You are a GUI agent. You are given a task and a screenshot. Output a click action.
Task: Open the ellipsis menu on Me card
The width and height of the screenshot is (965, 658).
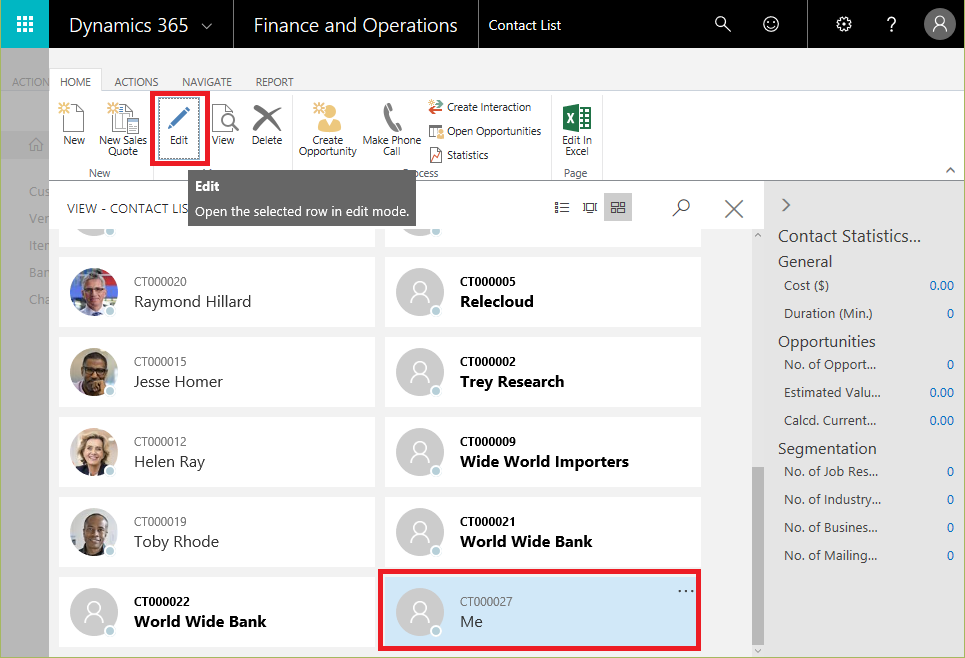point(686,591)
